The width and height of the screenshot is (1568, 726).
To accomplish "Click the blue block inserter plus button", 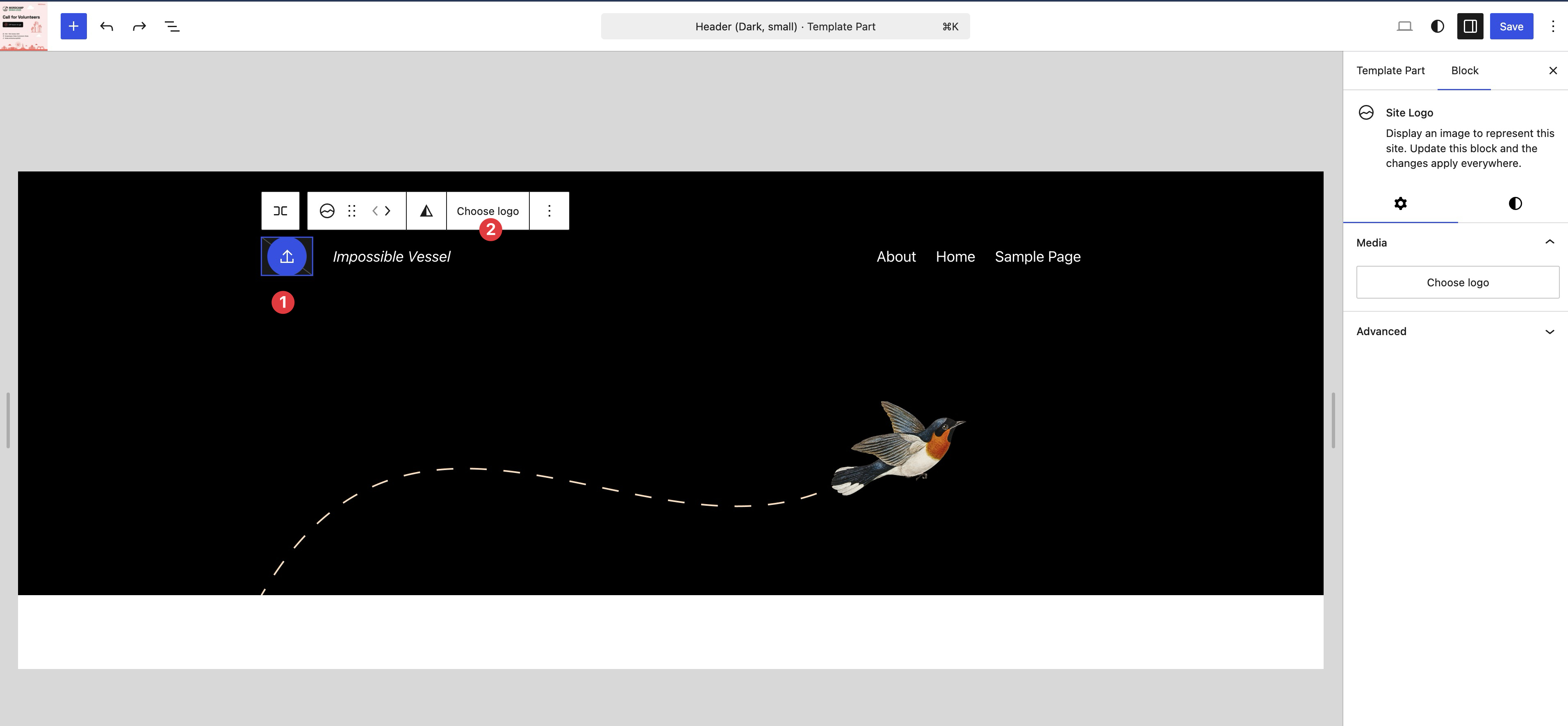I will pyautogui.click(x=73, y=26).
